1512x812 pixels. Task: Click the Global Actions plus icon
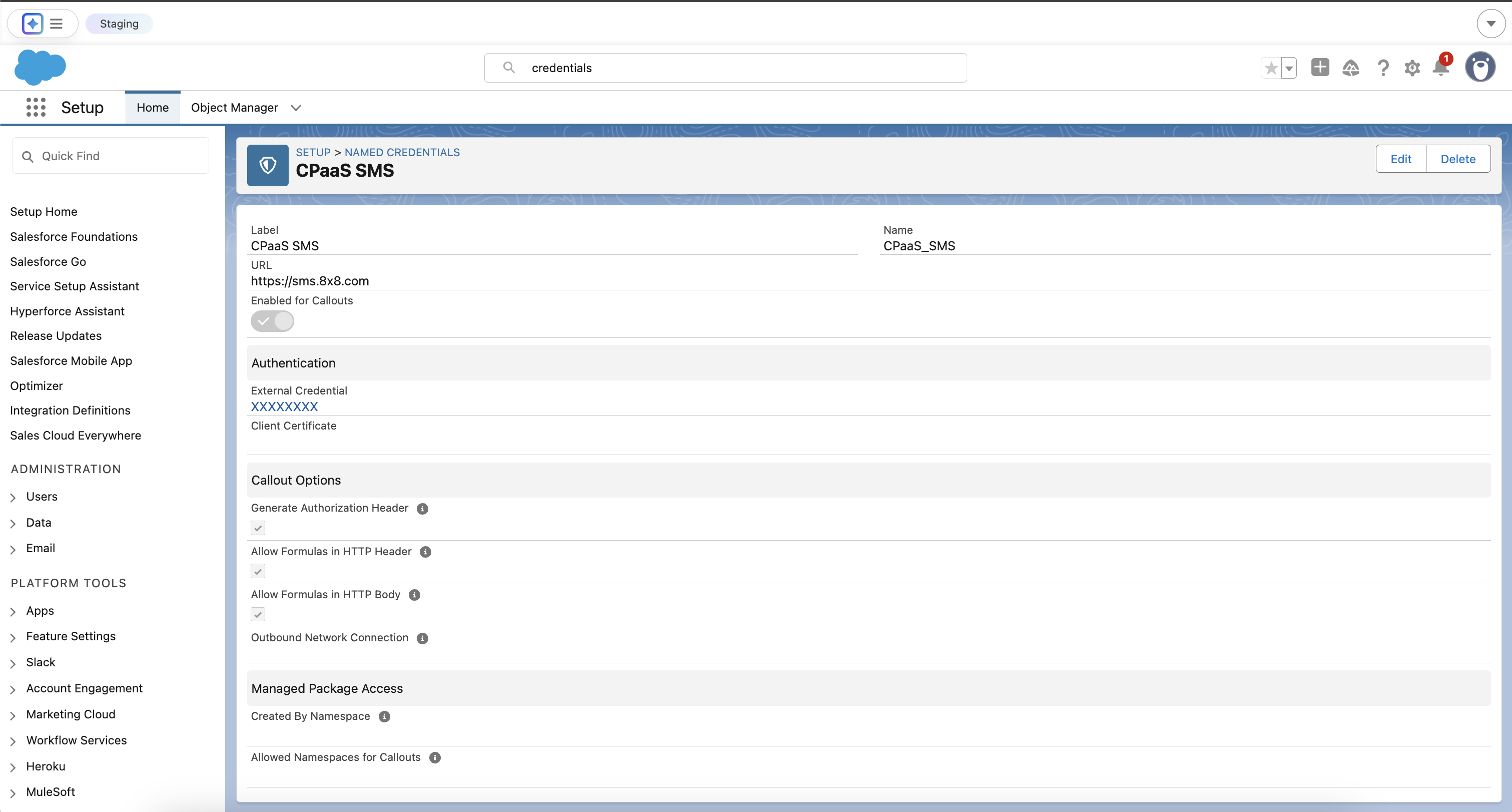coord(1320,68)
